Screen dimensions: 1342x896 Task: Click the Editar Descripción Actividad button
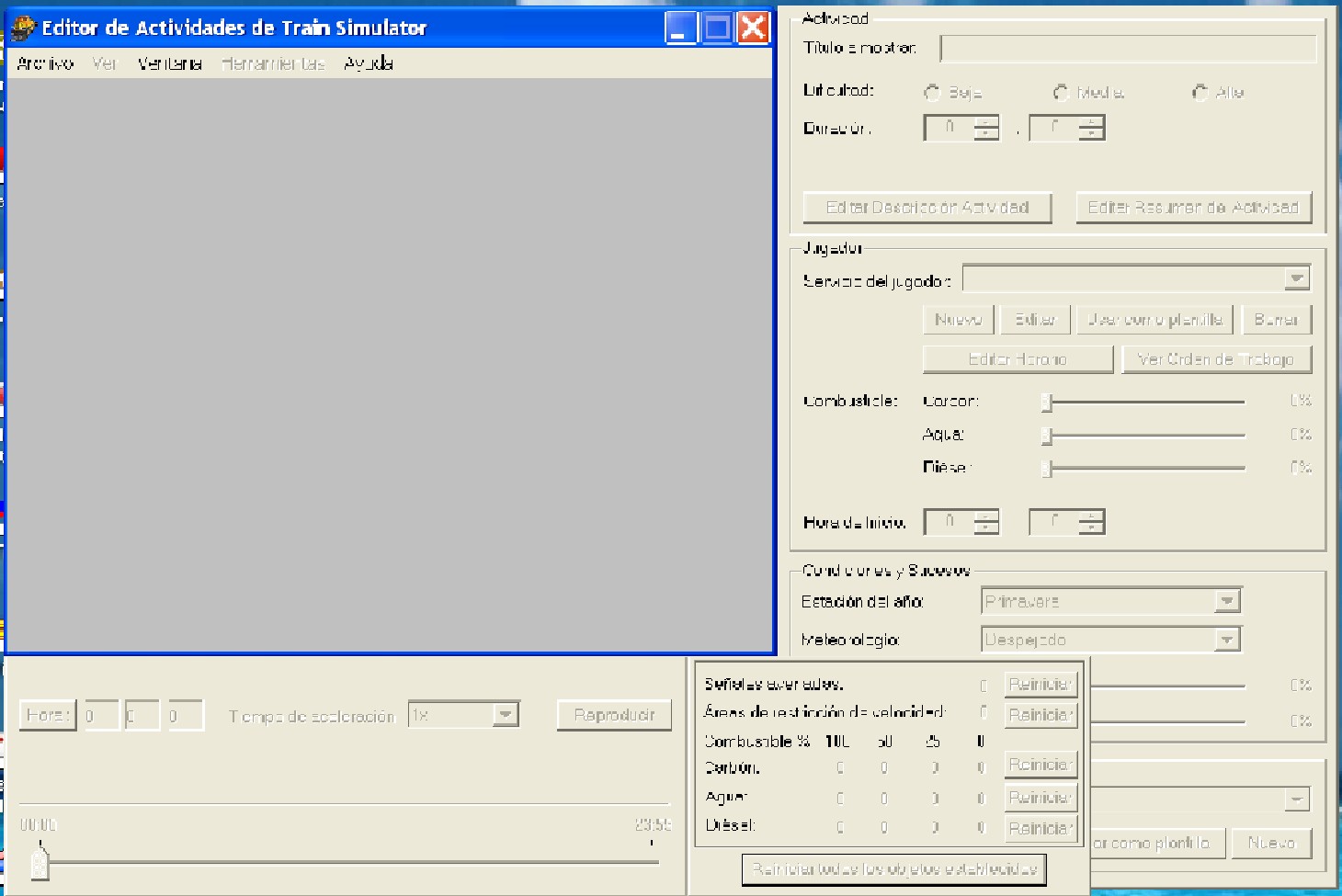pyautogui.click(x=927, y=208)
